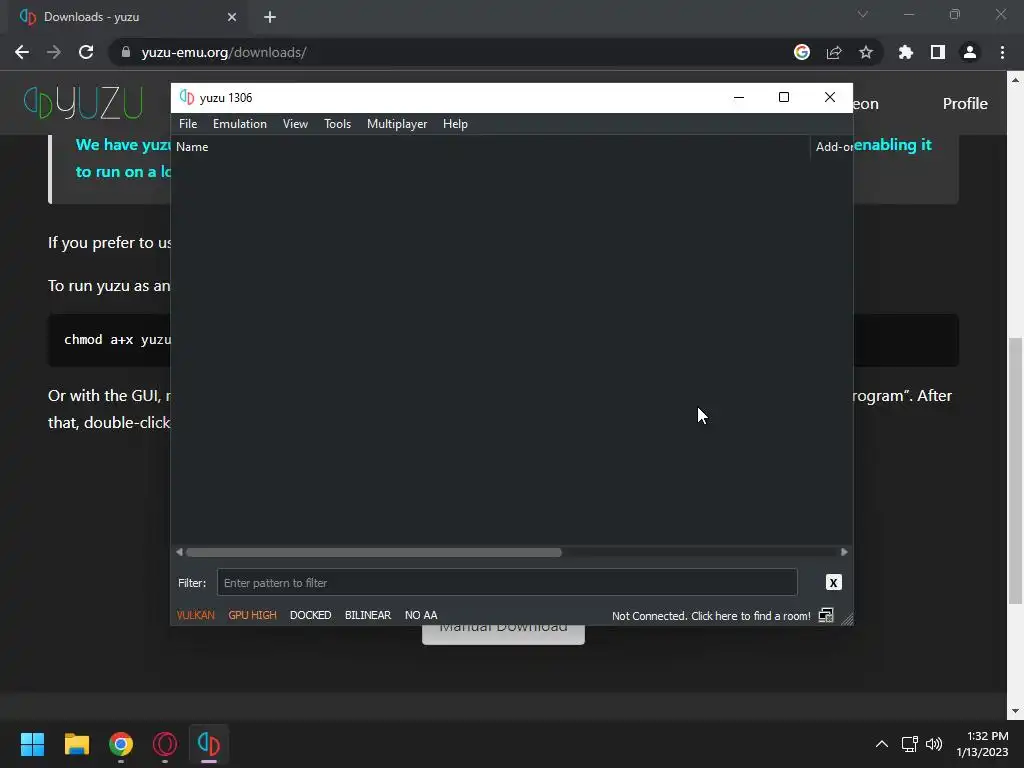Click the Google icon in address bar

coord(802,52)
